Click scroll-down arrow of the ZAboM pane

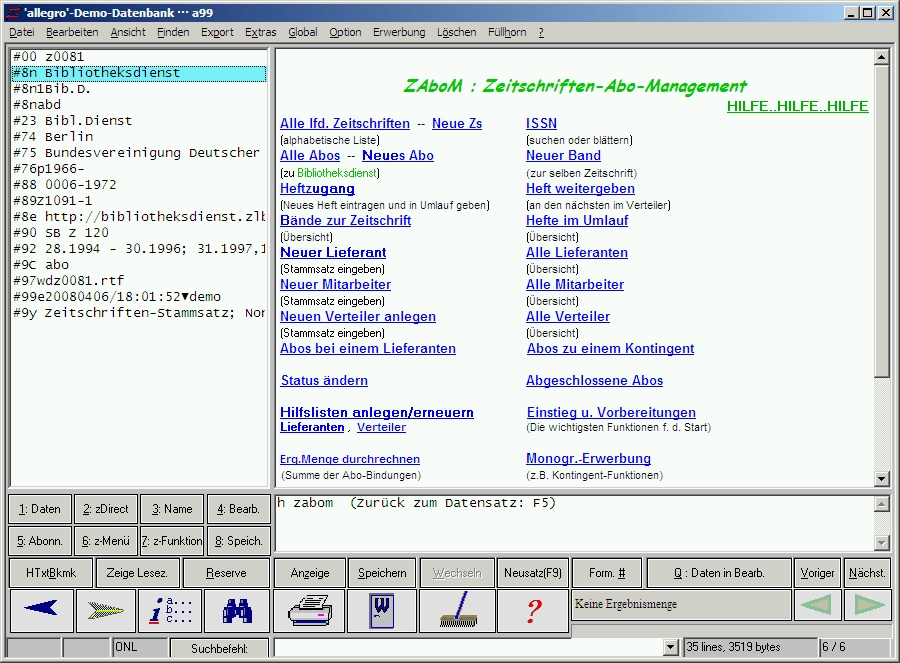(881, 478)
